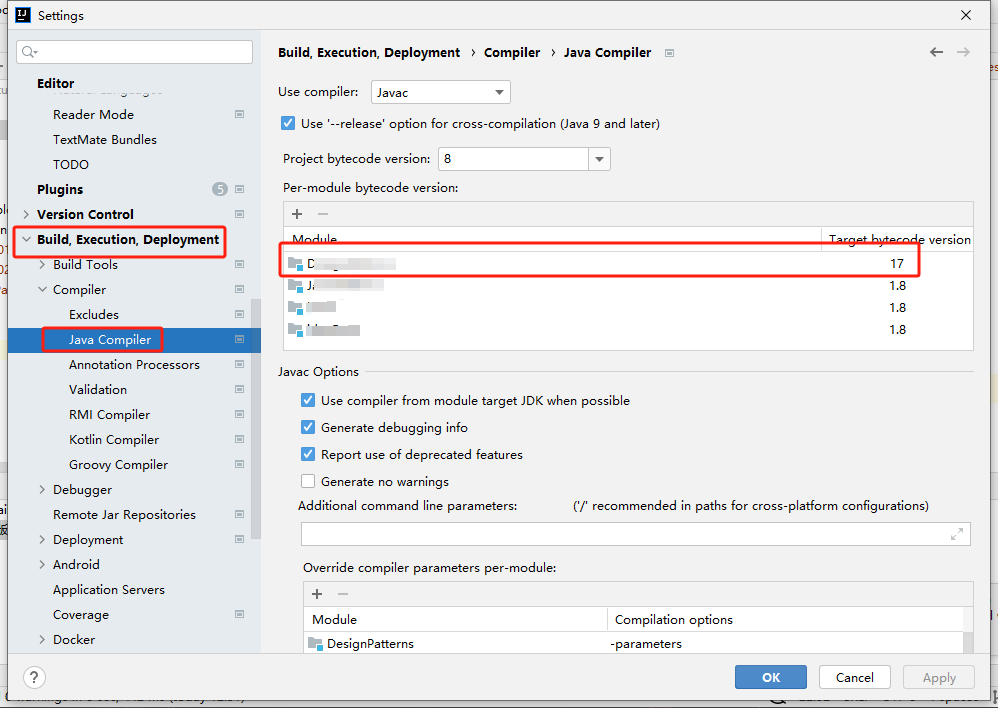Image resolution: width=998 pixels, height=708 pixels.
Task: Select Application Servers settings page
Action: (x=109, y=590)
